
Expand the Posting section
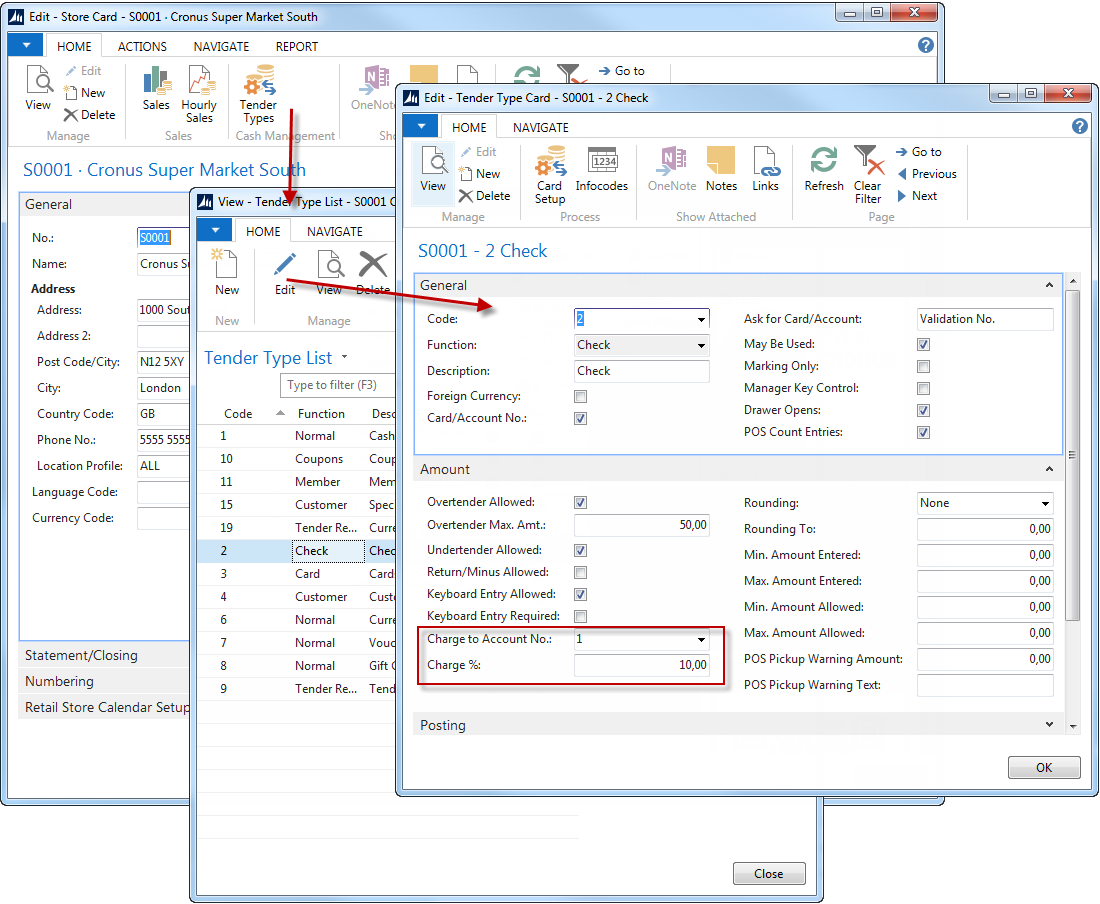pyautogui.click(x=1049, y=725)
